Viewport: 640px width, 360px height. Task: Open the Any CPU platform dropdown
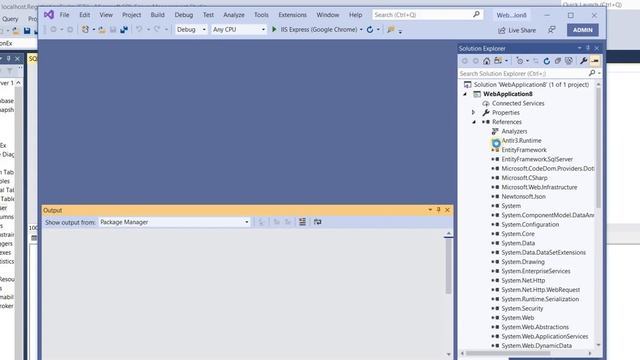click(x=239, y=29)
